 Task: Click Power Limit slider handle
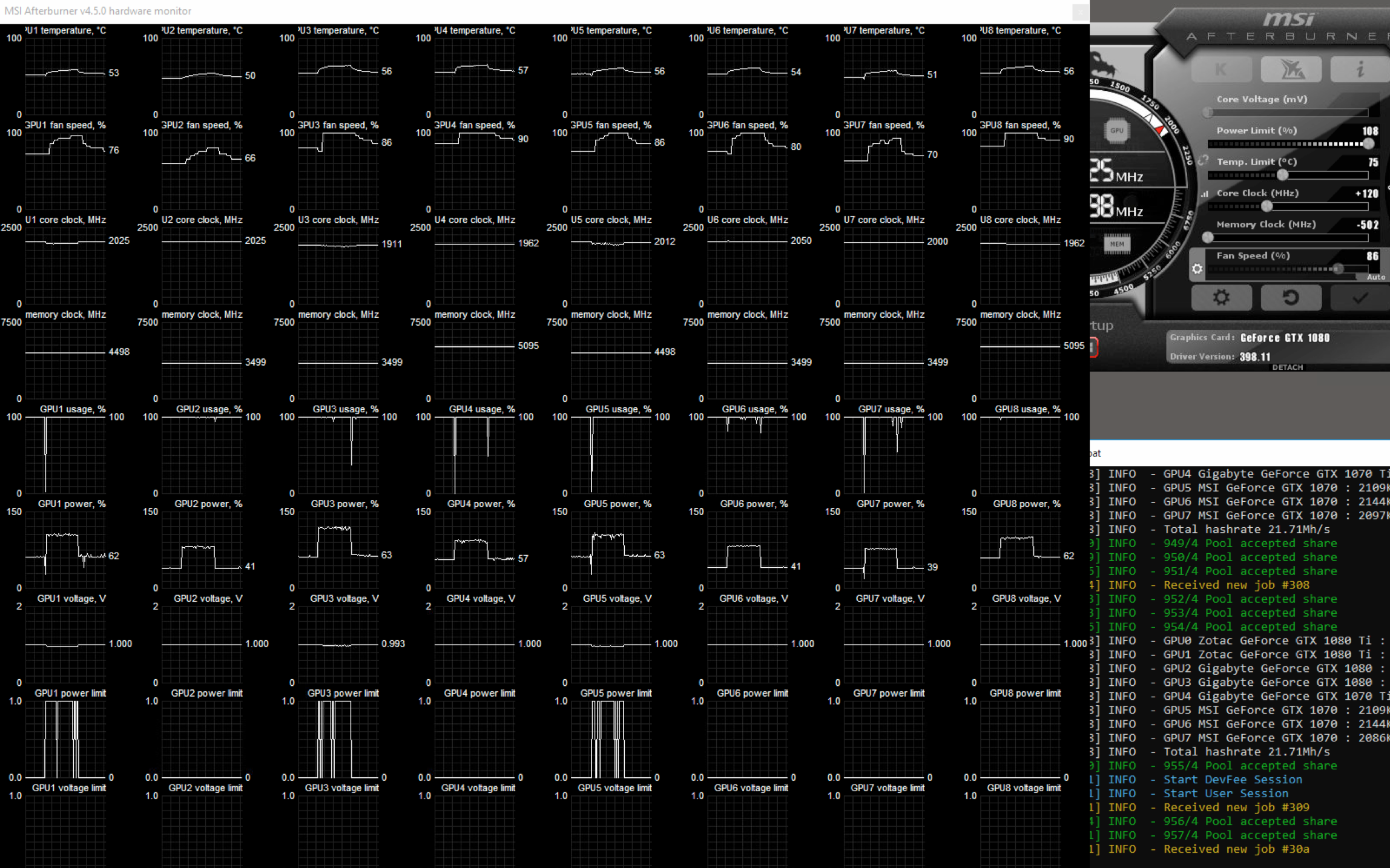click(x=1368, y=144)
